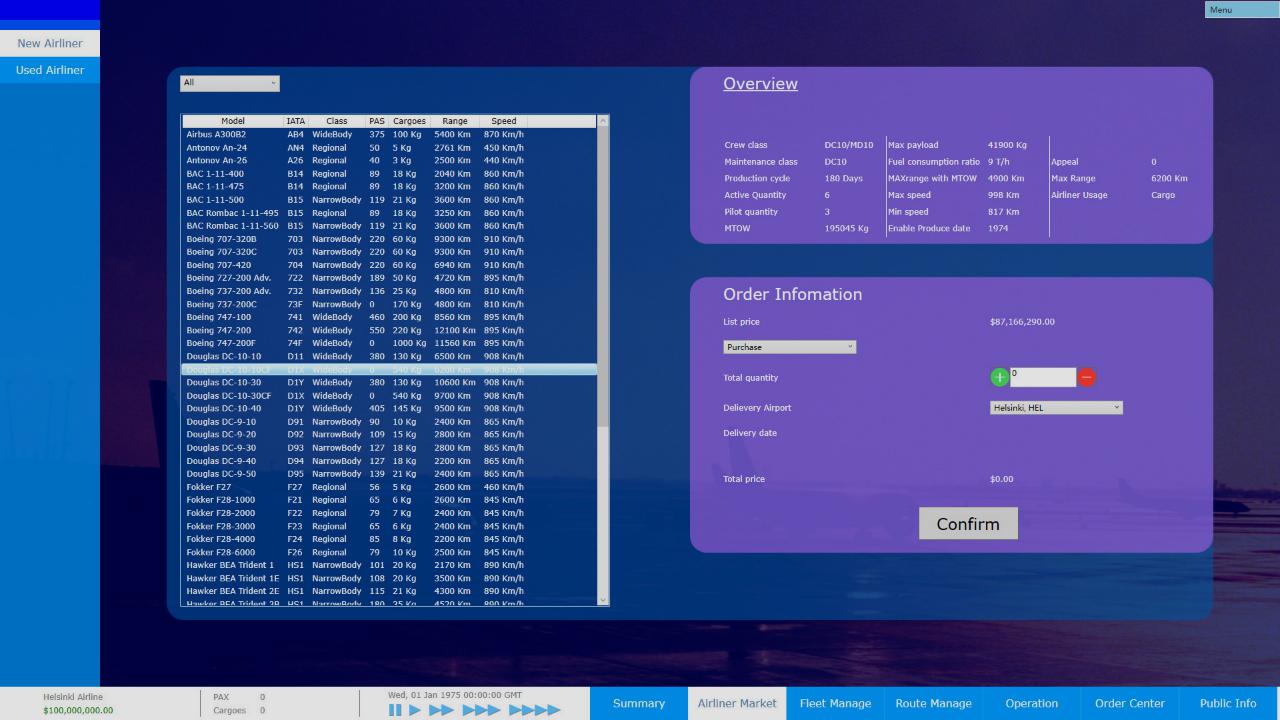
Task: Sort list by Range column header
Action: 455,121
